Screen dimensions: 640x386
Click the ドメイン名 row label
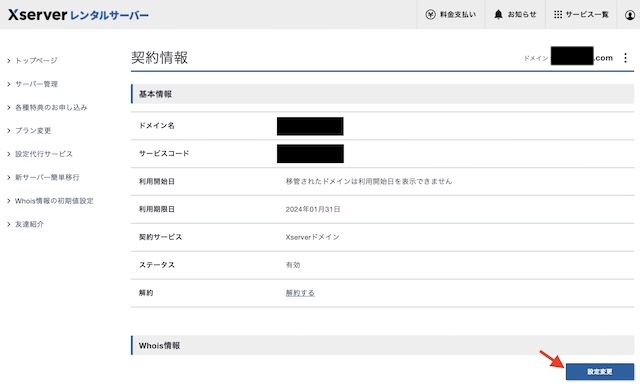coord(157,126)
